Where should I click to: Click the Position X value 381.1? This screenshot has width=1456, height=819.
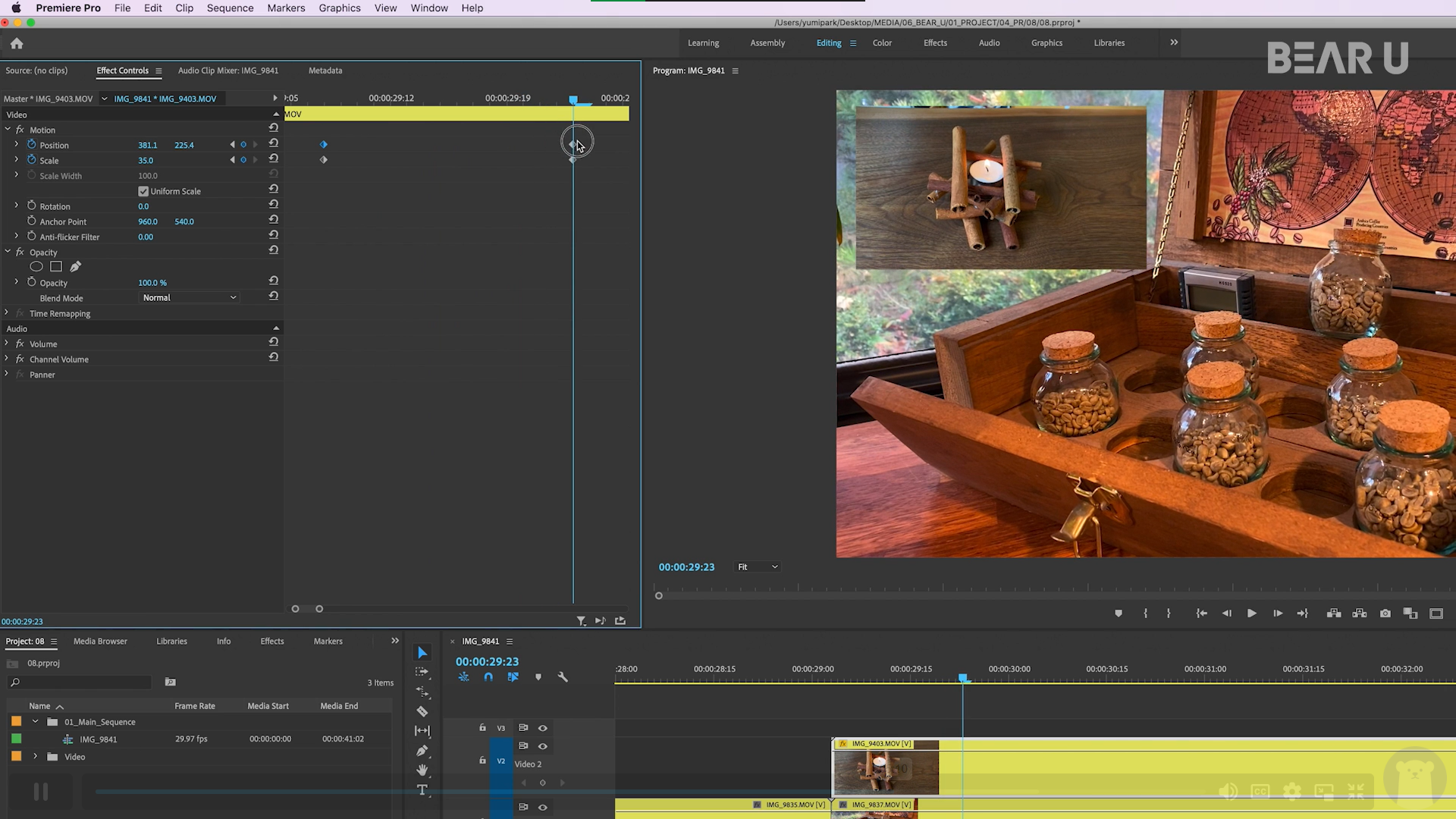(147, 145)
